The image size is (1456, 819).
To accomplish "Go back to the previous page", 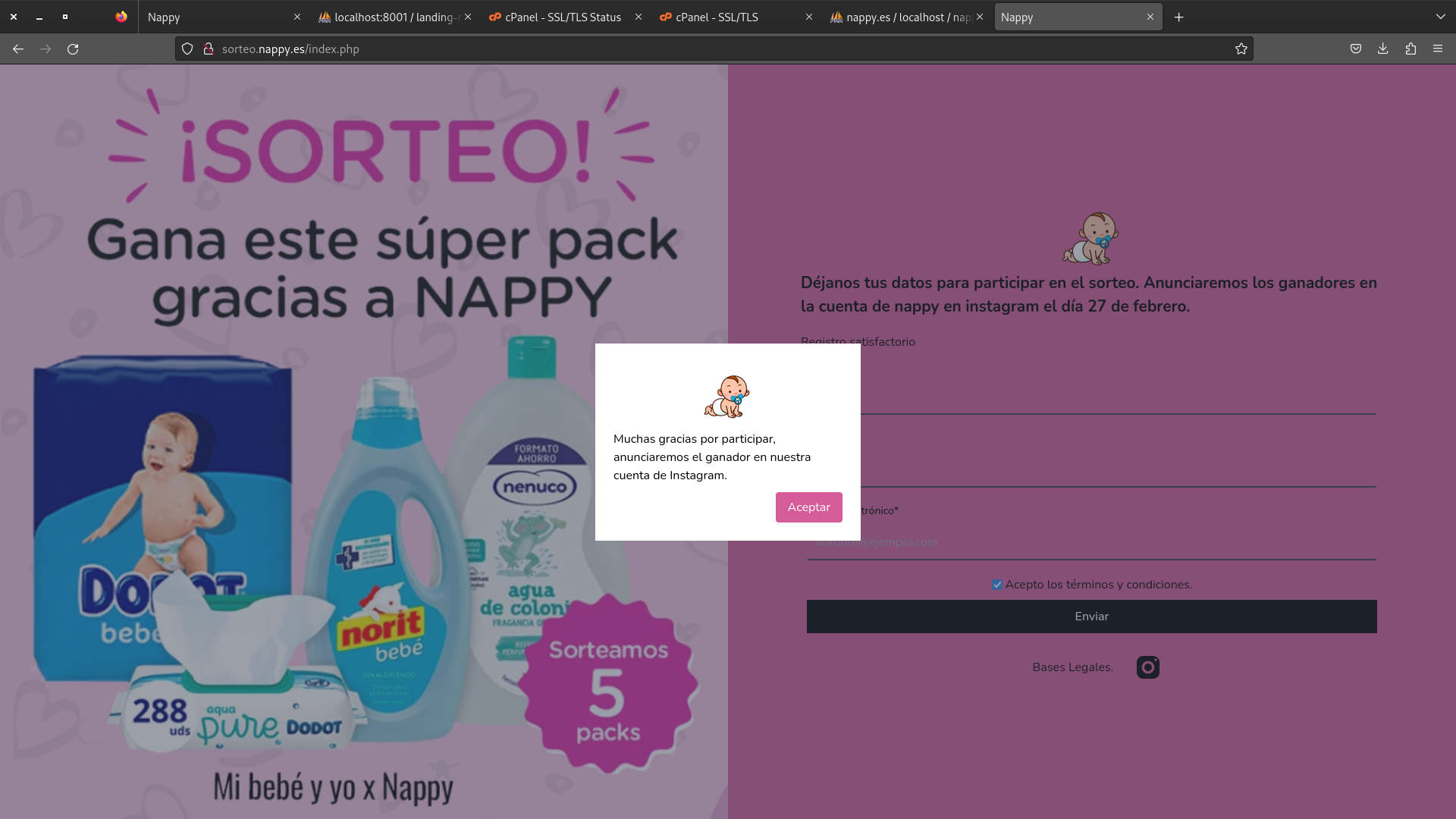I will (x=17, y=49).
